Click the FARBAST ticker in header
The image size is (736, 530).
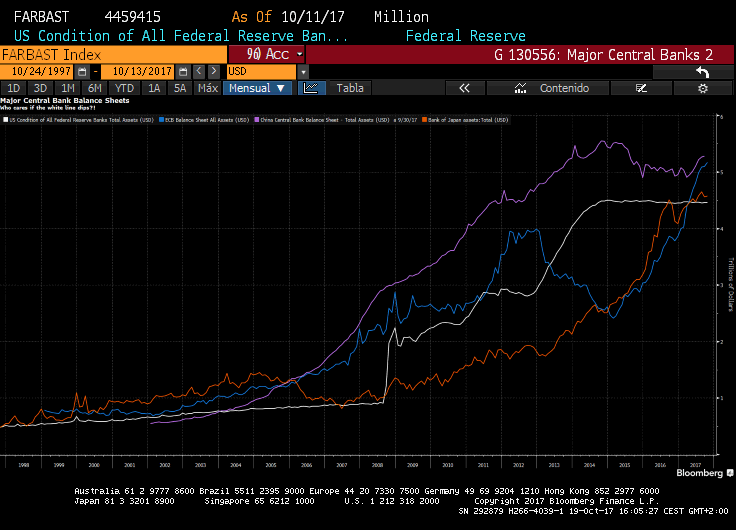(41, 17)
